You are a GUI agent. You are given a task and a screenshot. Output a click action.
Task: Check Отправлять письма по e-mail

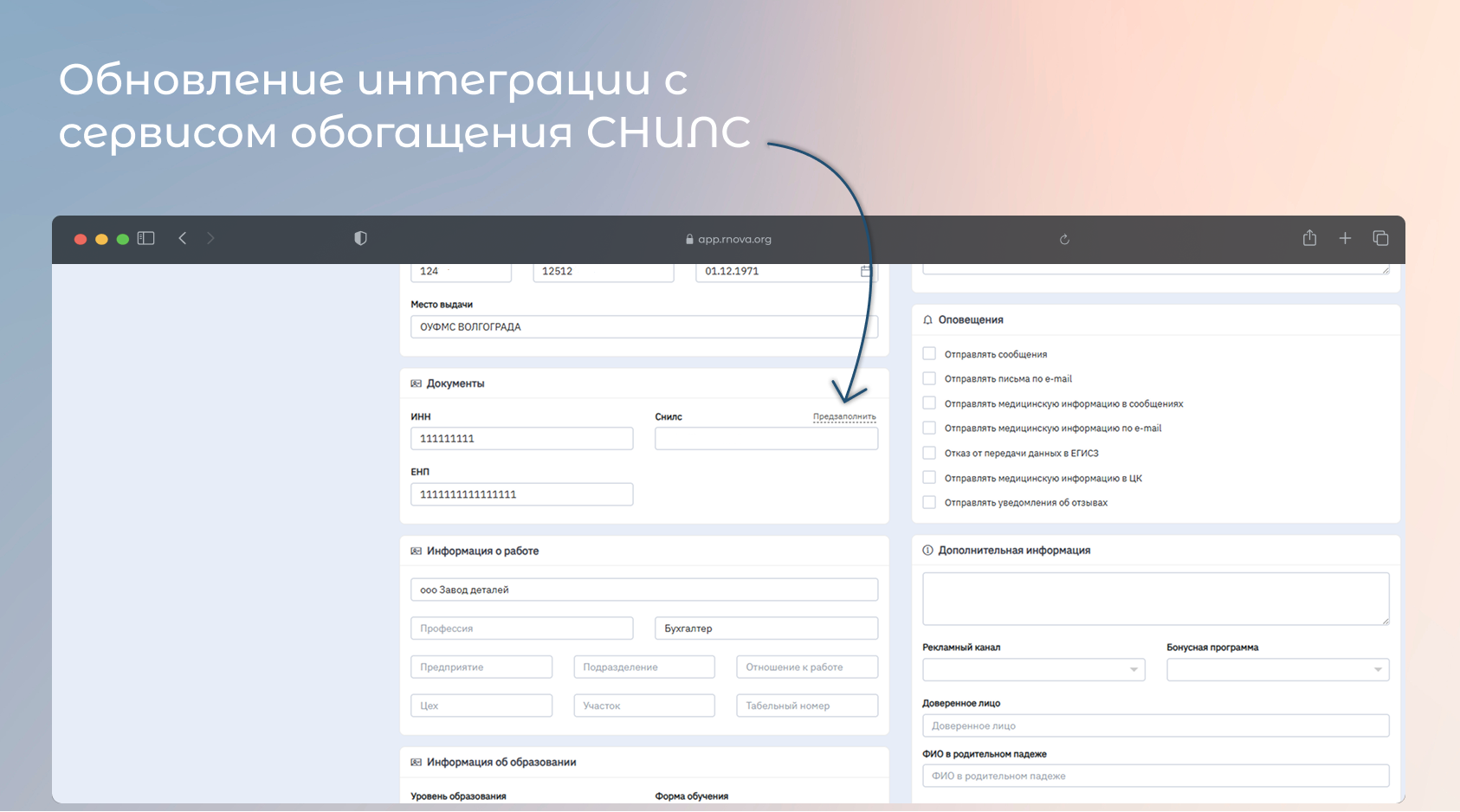[x=929, y=378]
